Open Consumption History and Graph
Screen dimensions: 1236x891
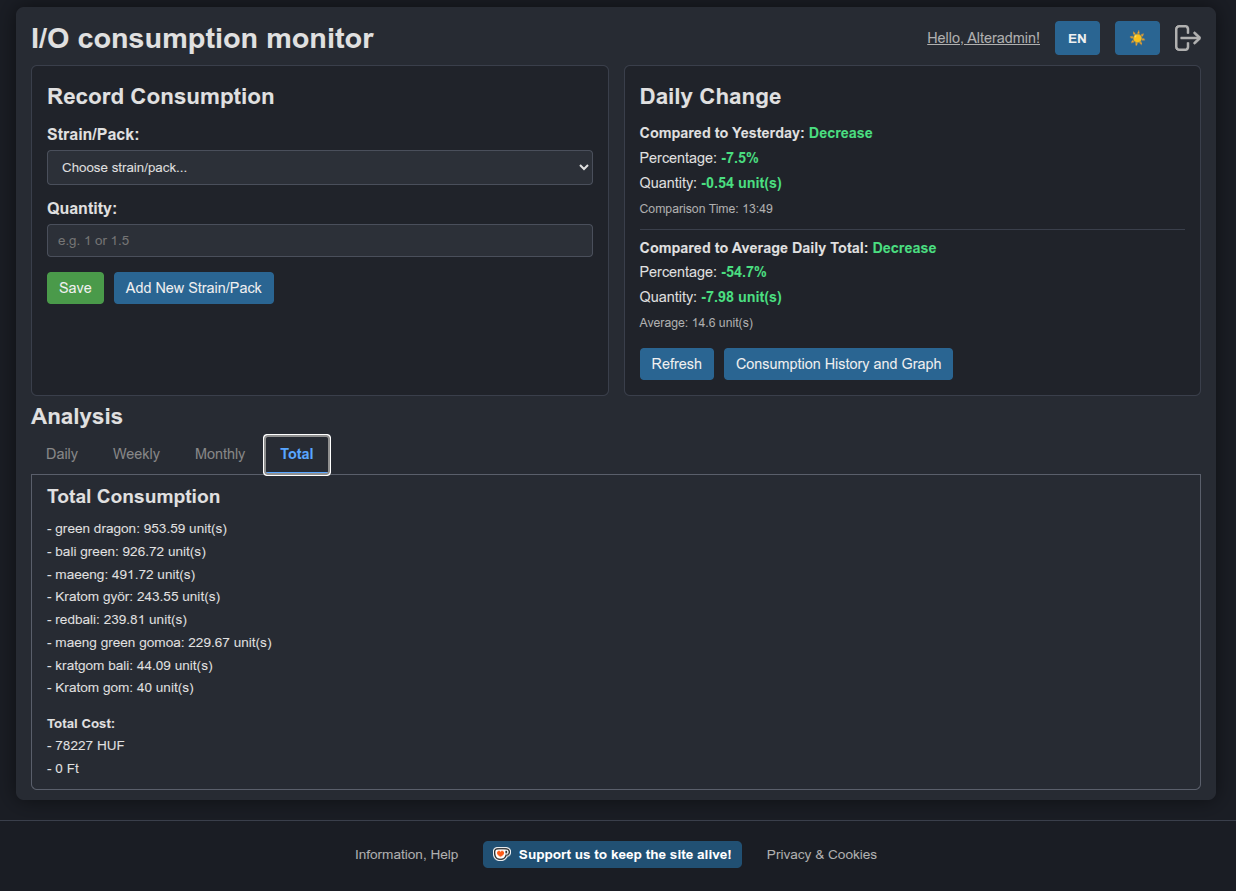(x=838, y=364)
